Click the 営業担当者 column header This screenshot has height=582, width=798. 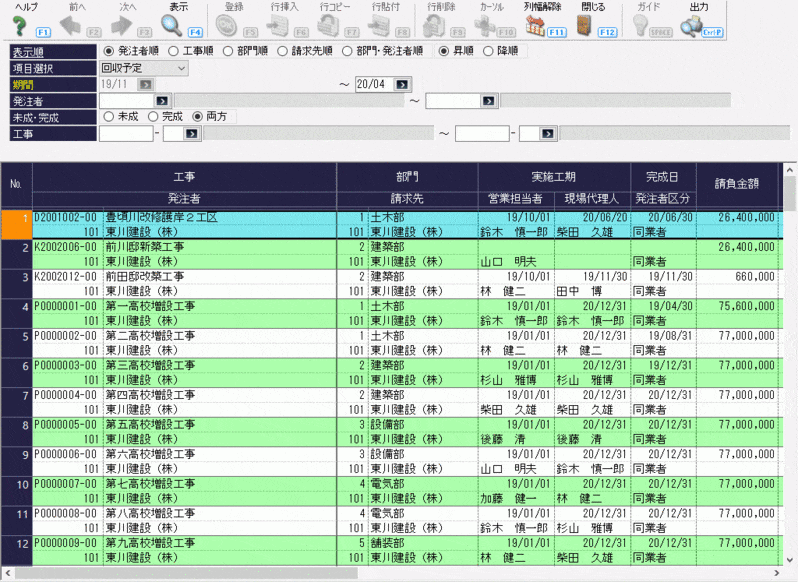(x=516, y=199)
